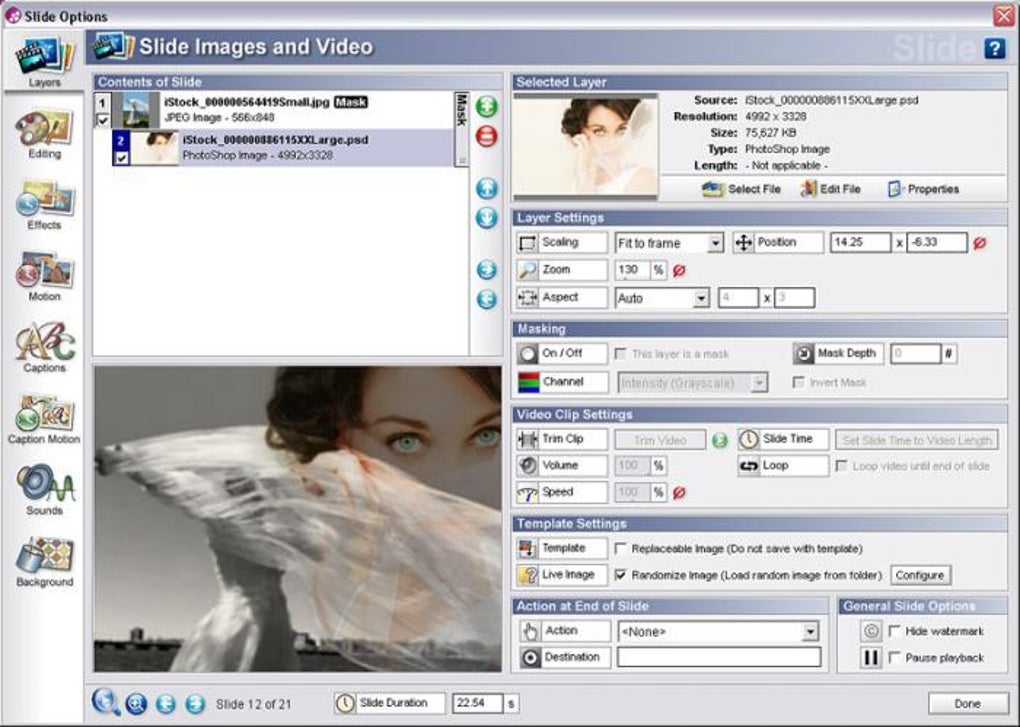Open the Action '<None>' dropdown
The height and width of the screenshot is (727, 1020).
718,631
